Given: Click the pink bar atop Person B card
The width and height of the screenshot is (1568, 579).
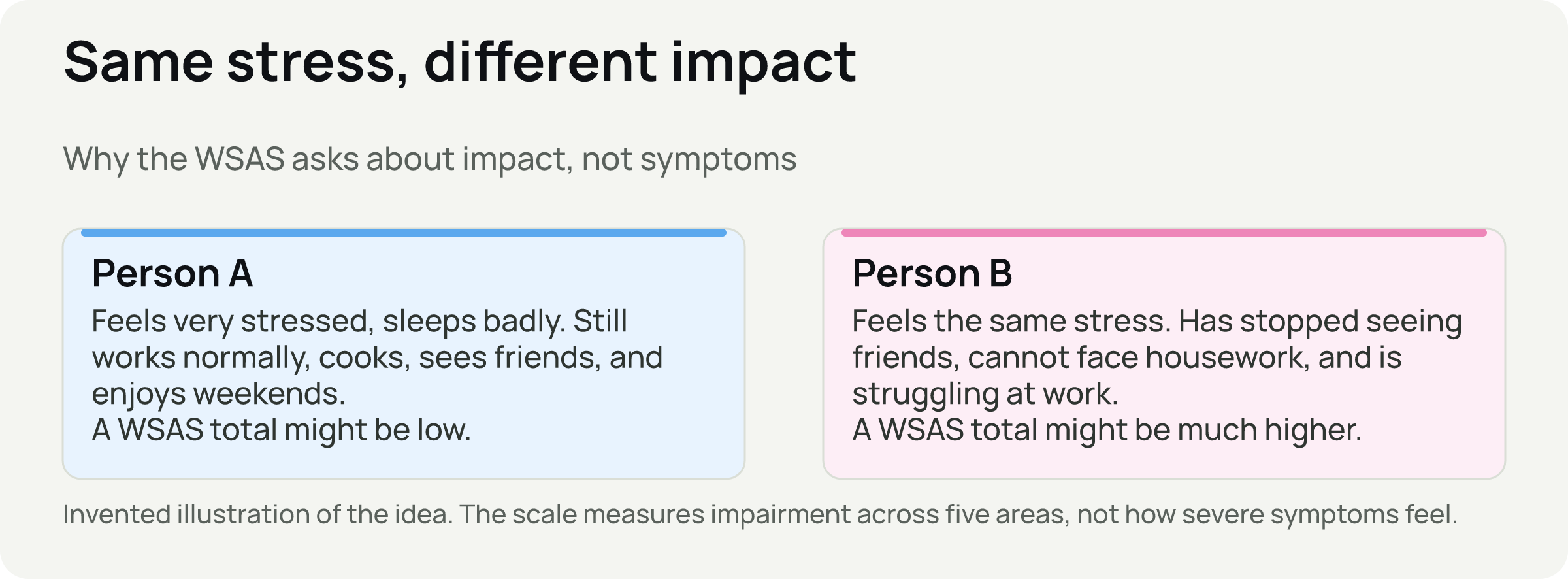Looking at the screenshot, I should coord(1164,233).
